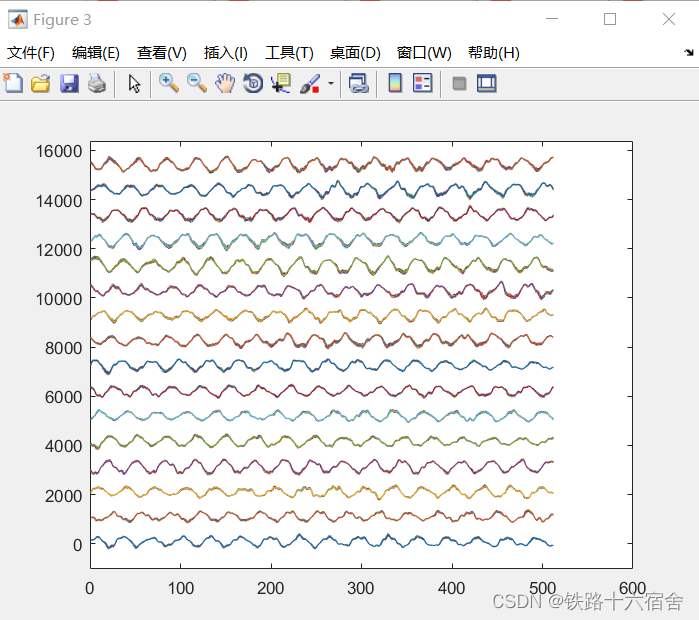
Task: Insert a colorbar using toolbar icon
Action: click(395, 83)
